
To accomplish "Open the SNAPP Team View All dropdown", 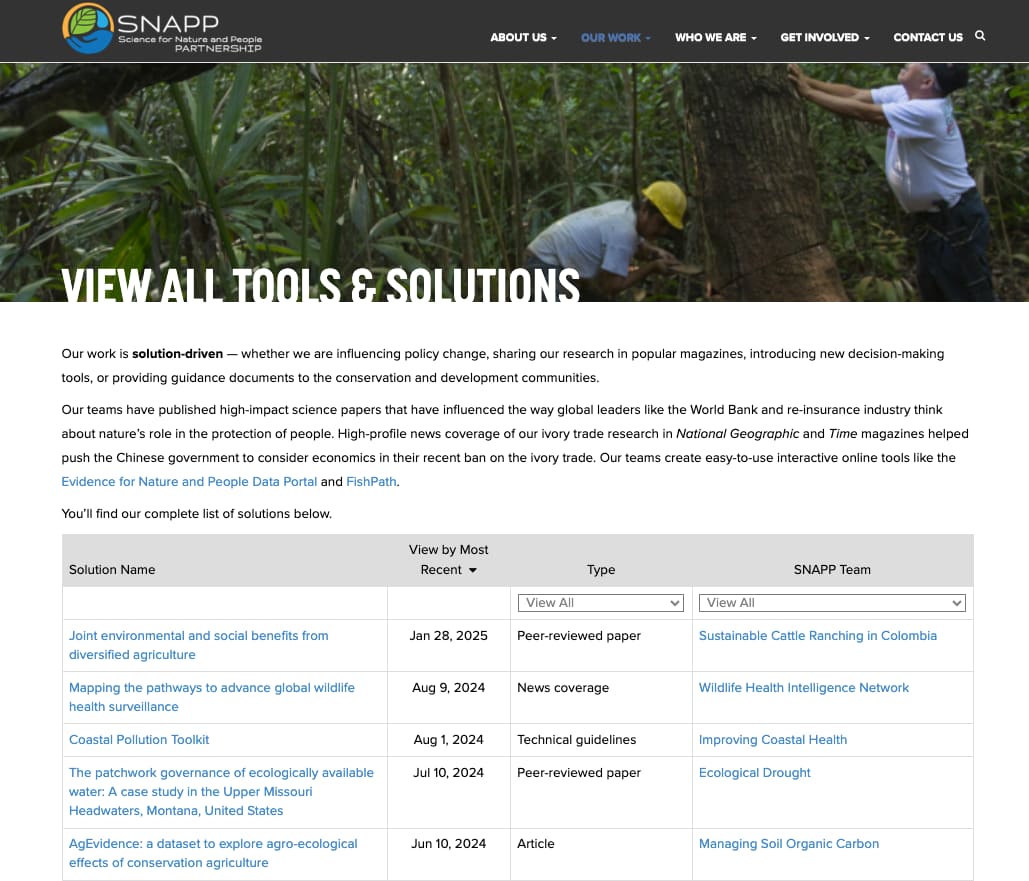I will 832,602.
